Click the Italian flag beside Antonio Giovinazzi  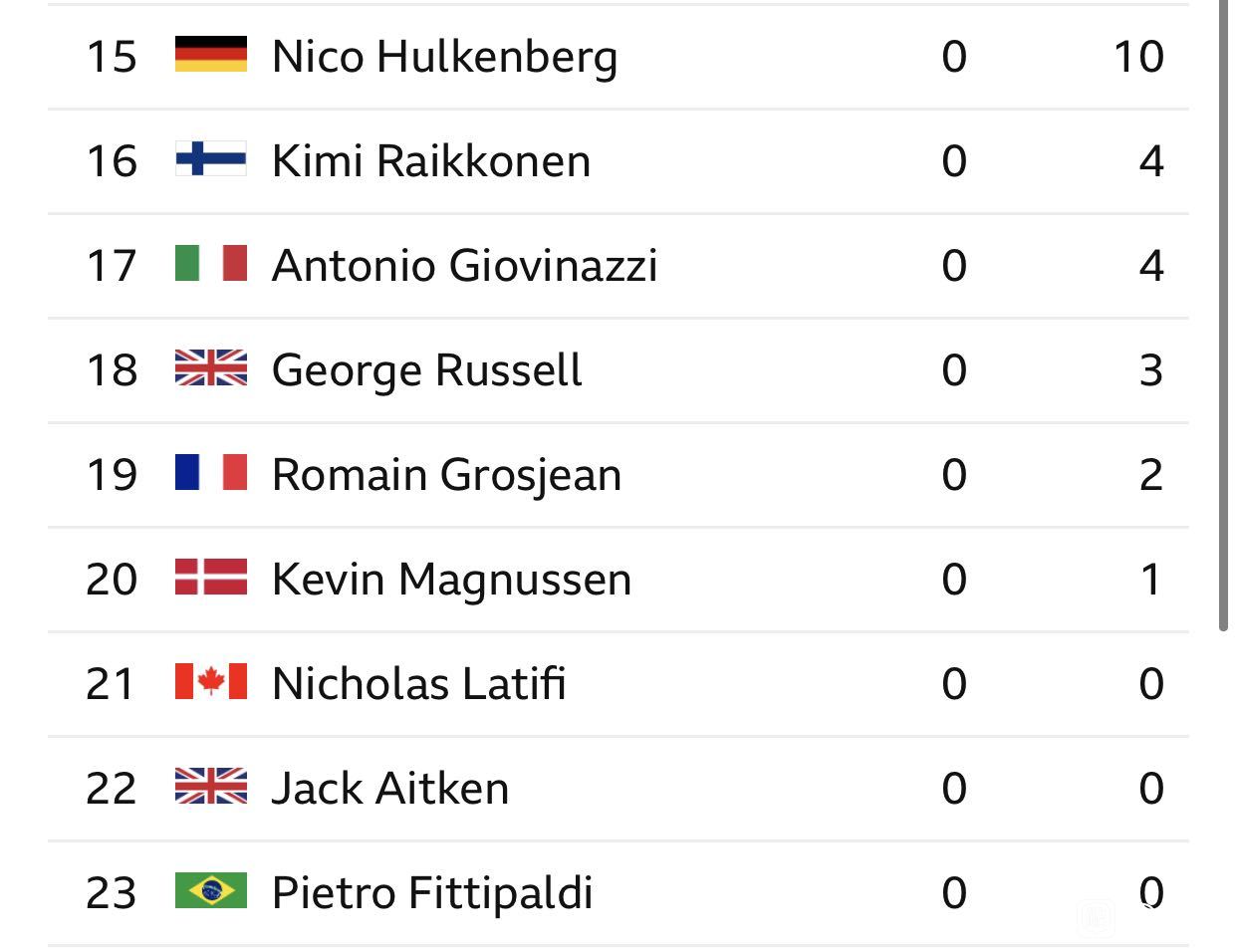[211, 264]
